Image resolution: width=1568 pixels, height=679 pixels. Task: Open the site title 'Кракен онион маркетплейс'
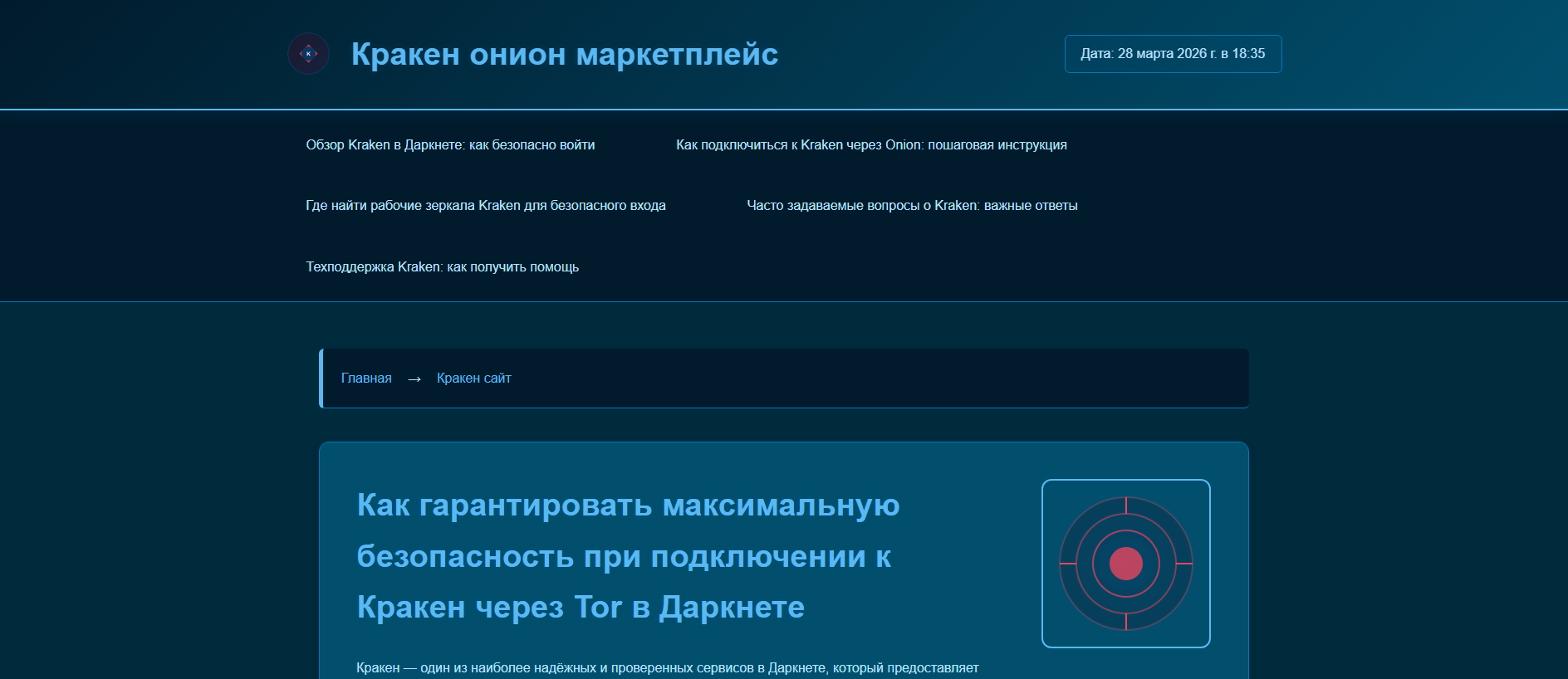(x=565, y=54)
